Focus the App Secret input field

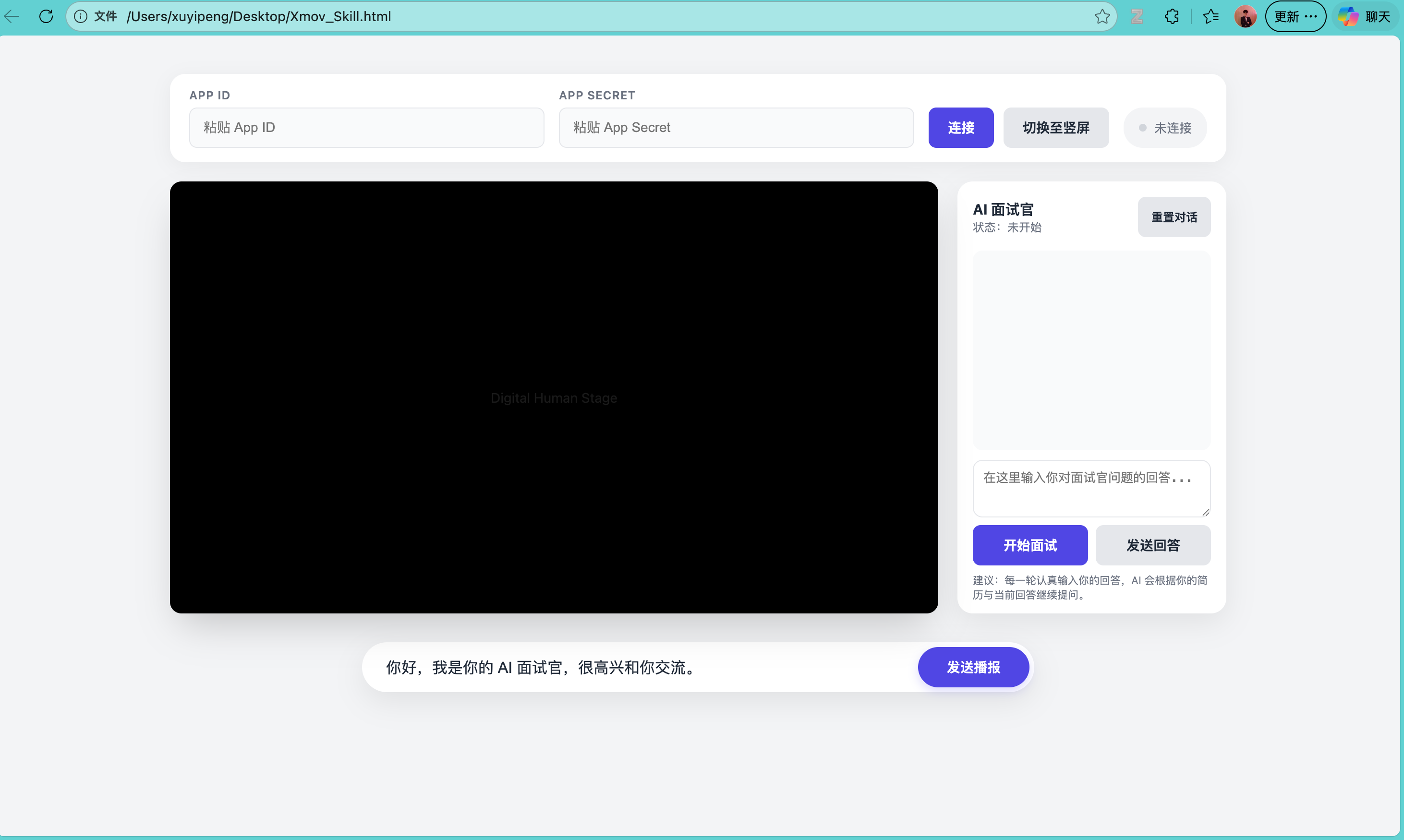click(736, 128)
